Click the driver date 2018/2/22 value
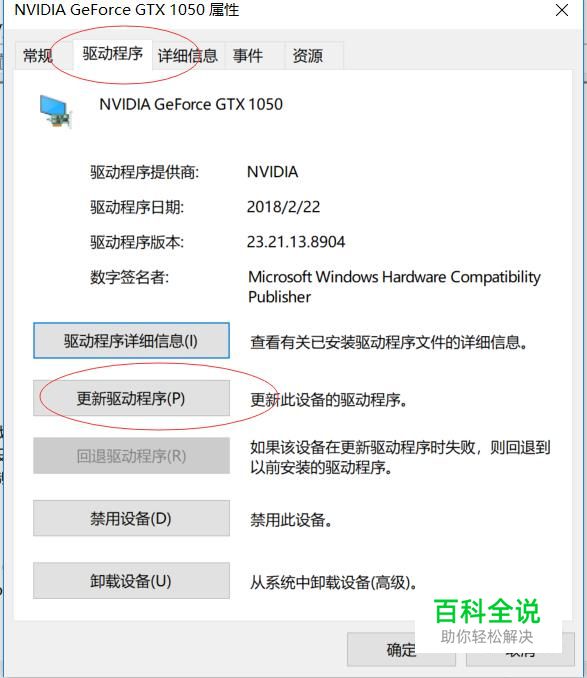 pos(284,207)
